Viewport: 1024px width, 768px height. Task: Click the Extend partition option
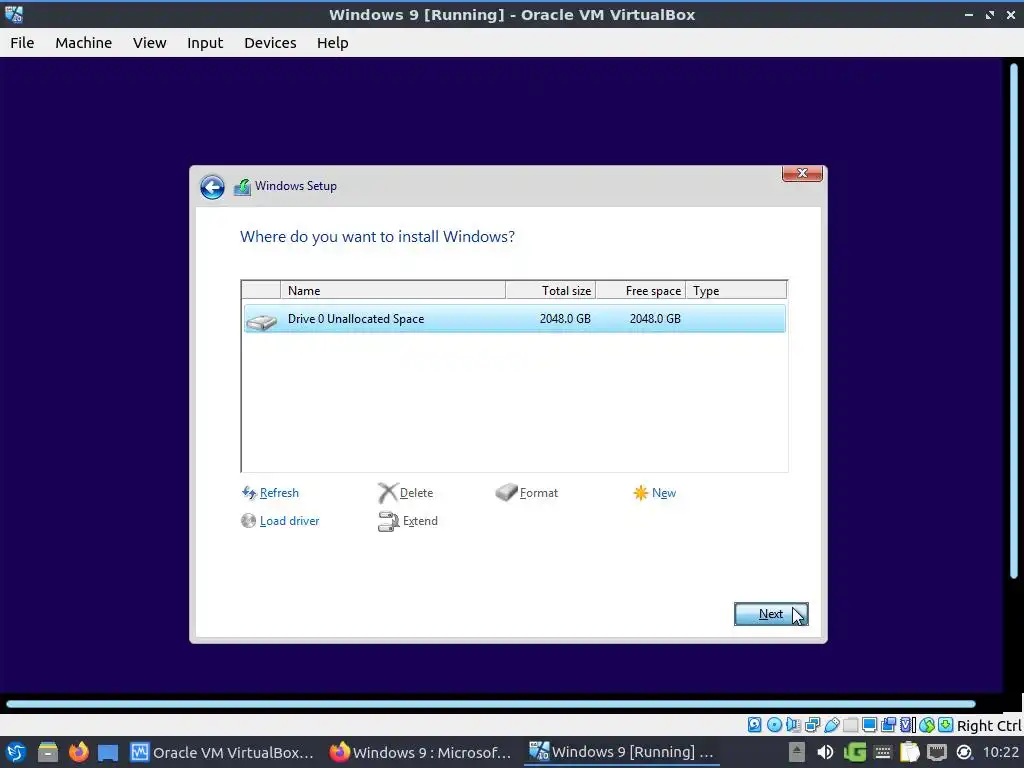408,521
